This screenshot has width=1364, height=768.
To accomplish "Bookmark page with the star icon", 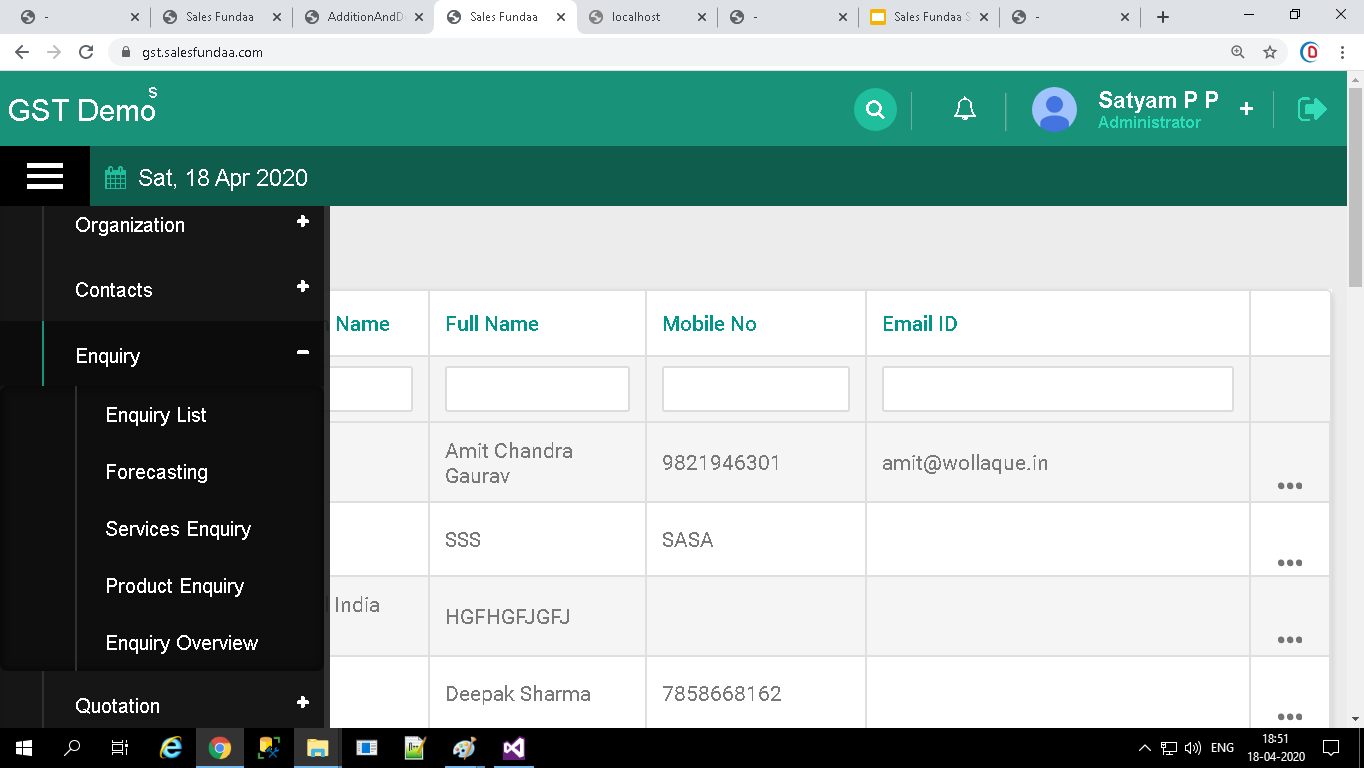I will 1270,52.
